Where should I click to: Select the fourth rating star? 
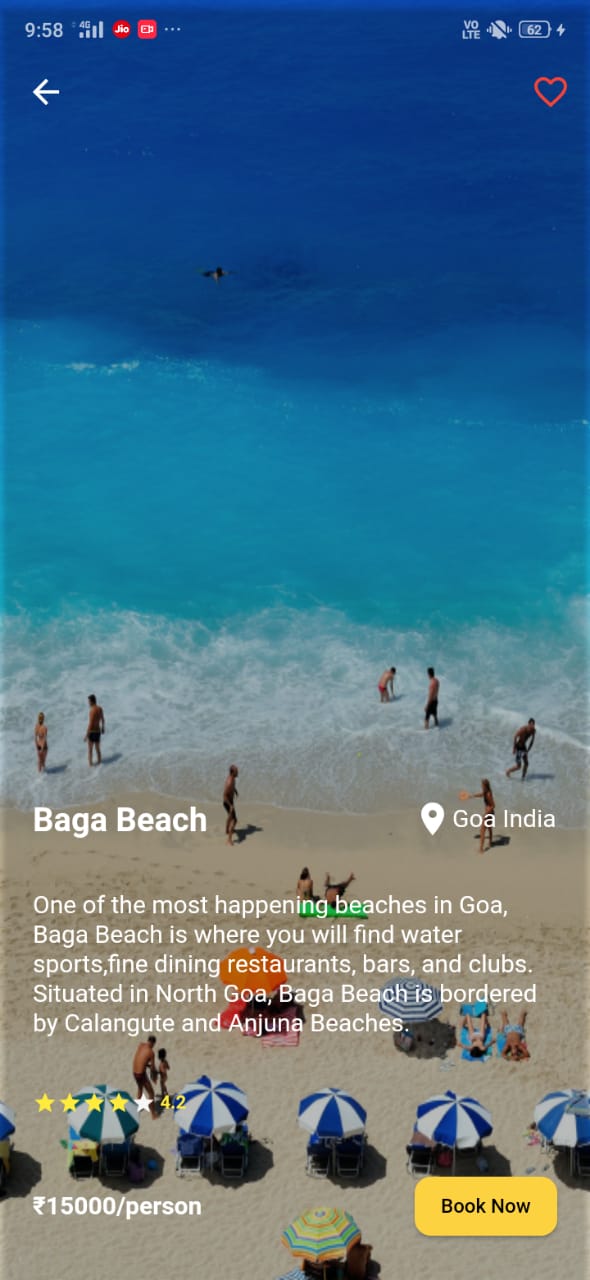[x=119, y=1103]
